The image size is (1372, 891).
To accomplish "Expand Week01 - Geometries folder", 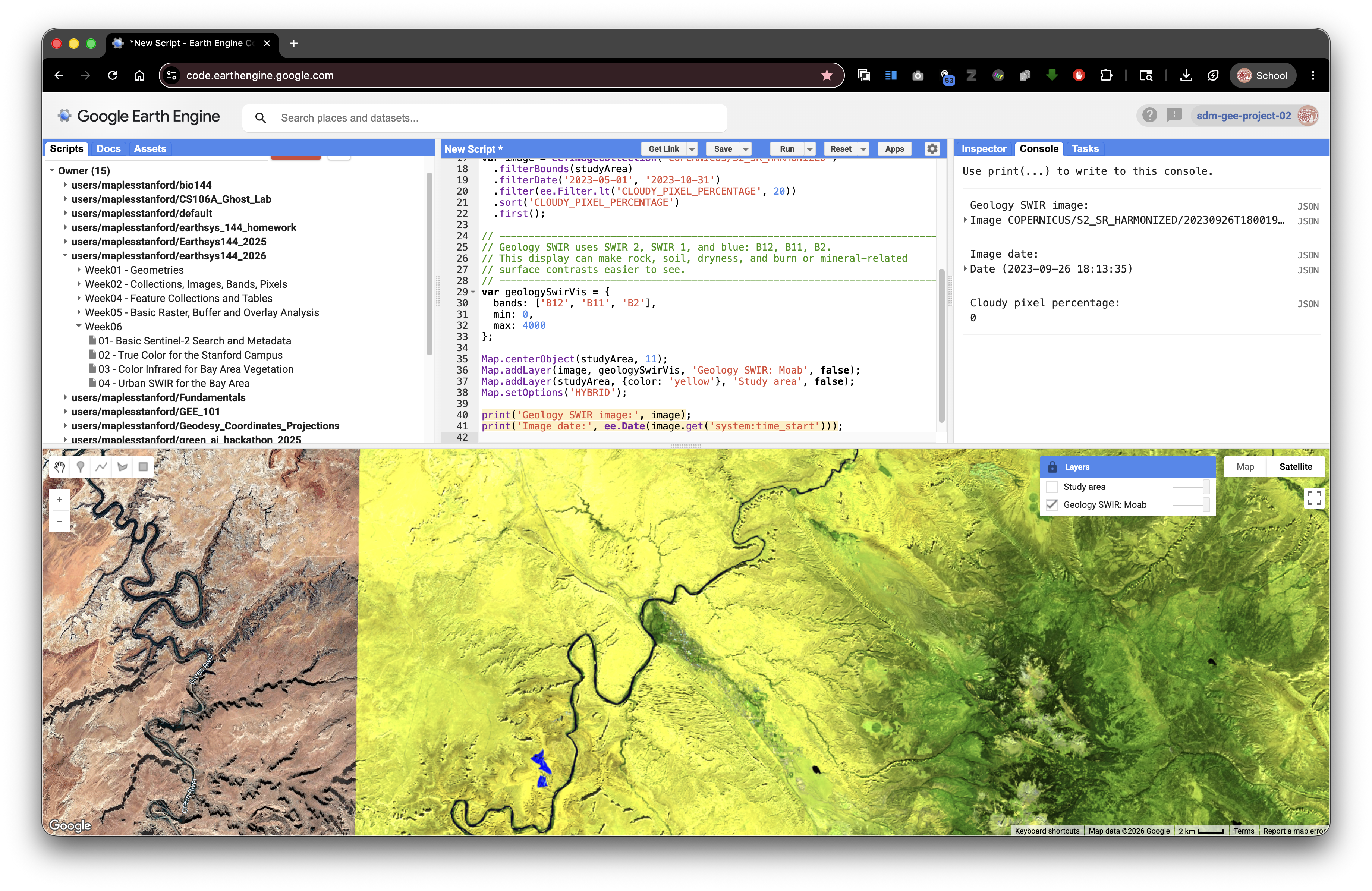I will tap(79, 270).
